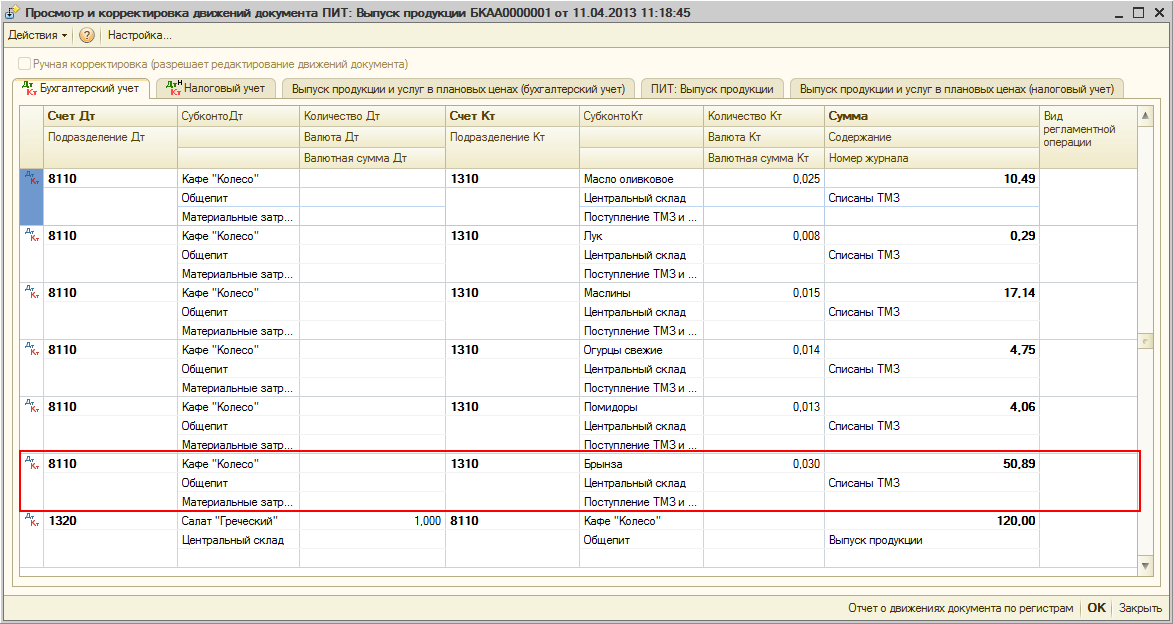Screen dimensions: 1173x624
Task: Open the ПИТ: Выпуск продукции tab
Action: pos(712,89)
